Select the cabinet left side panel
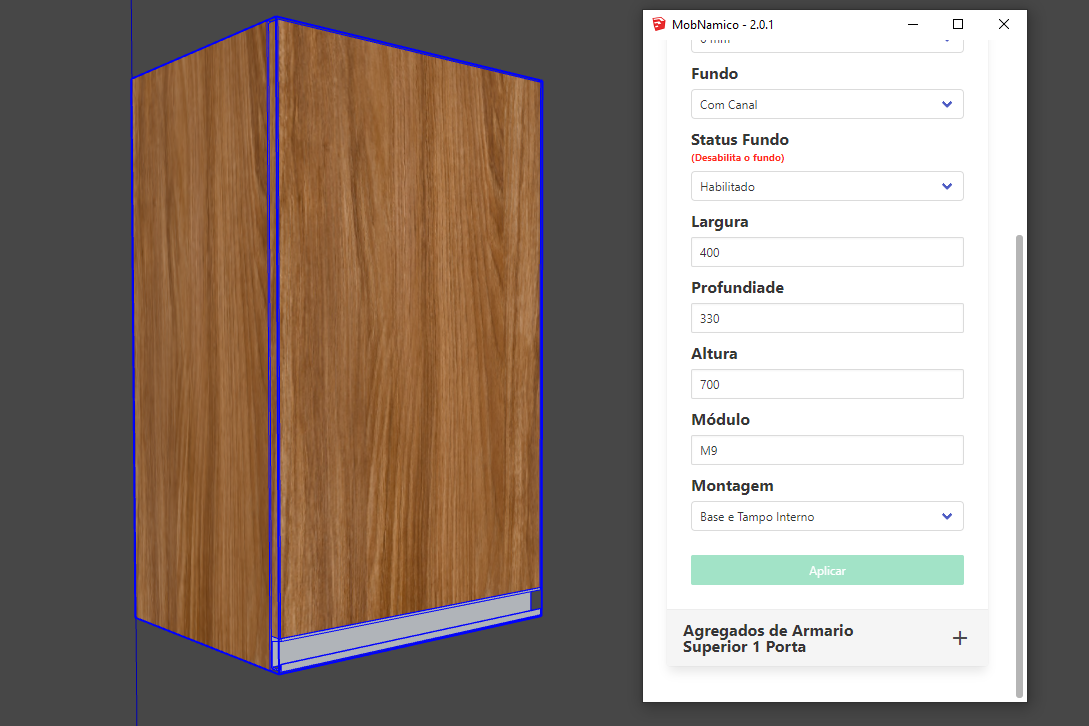Image resolution: width=1089 pixels, height=726 pixels. tap(203, 340)
